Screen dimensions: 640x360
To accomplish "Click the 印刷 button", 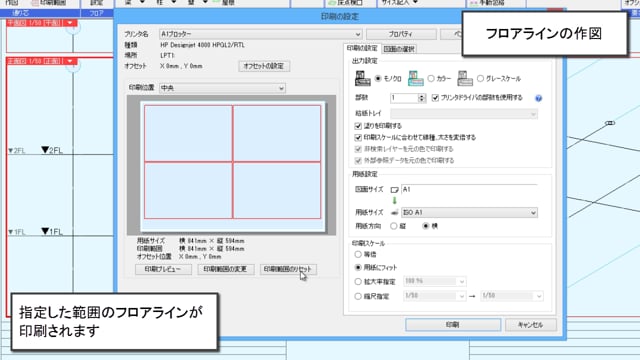I will pyautogui.click(x=453, y=325).
